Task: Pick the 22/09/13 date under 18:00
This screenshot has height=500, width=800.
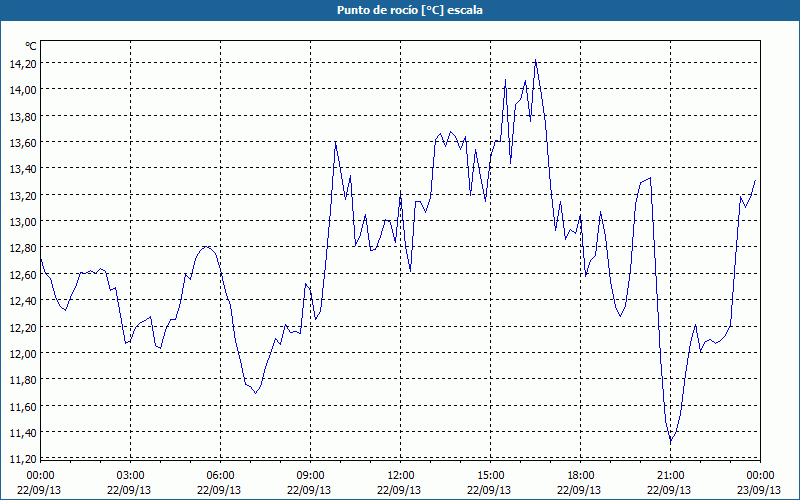Action: coord(579,490)
